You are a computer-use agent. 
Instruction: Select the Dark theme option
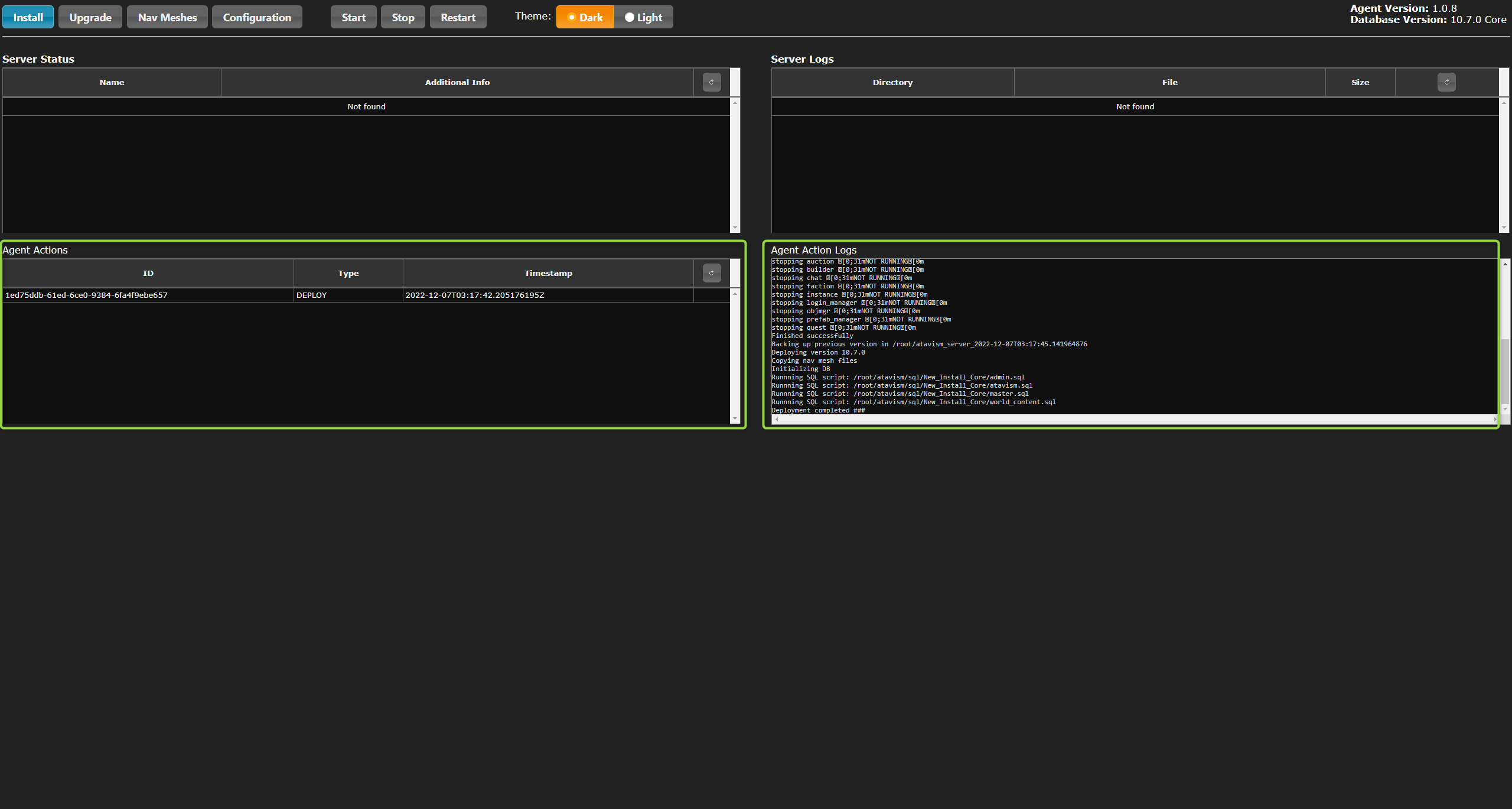tap(585, 17)
